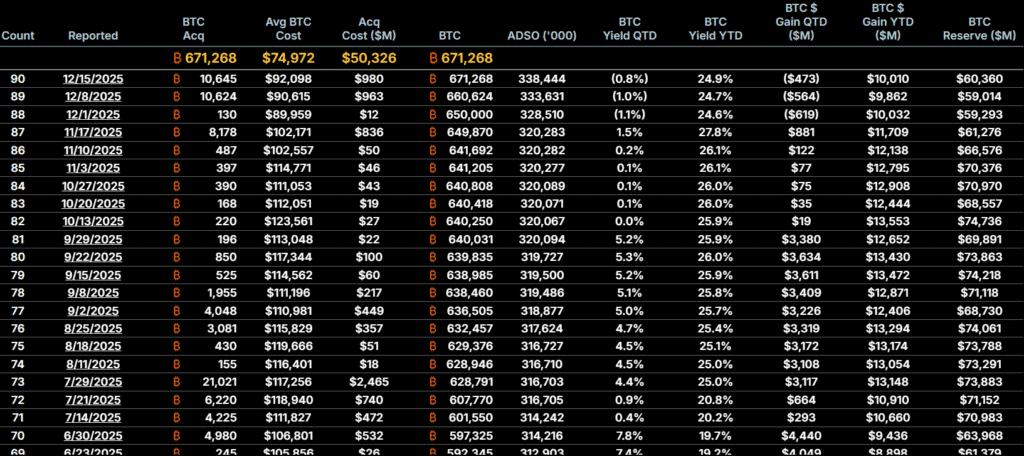Click the $10,010 gain YTD cell

click(x=888, y=79)
